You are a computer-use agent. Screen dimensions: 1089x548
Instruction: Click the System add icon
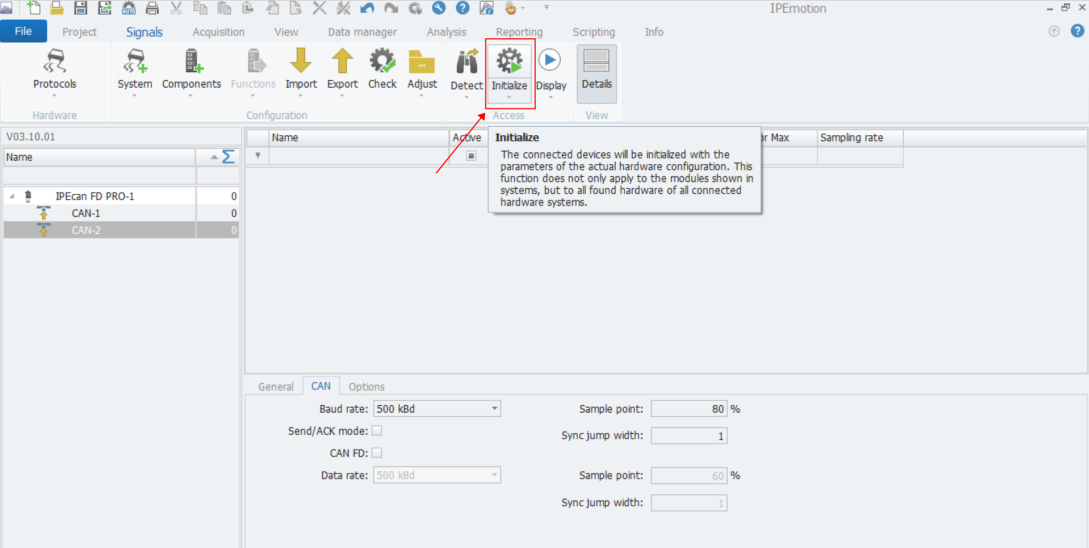point(135,62)
